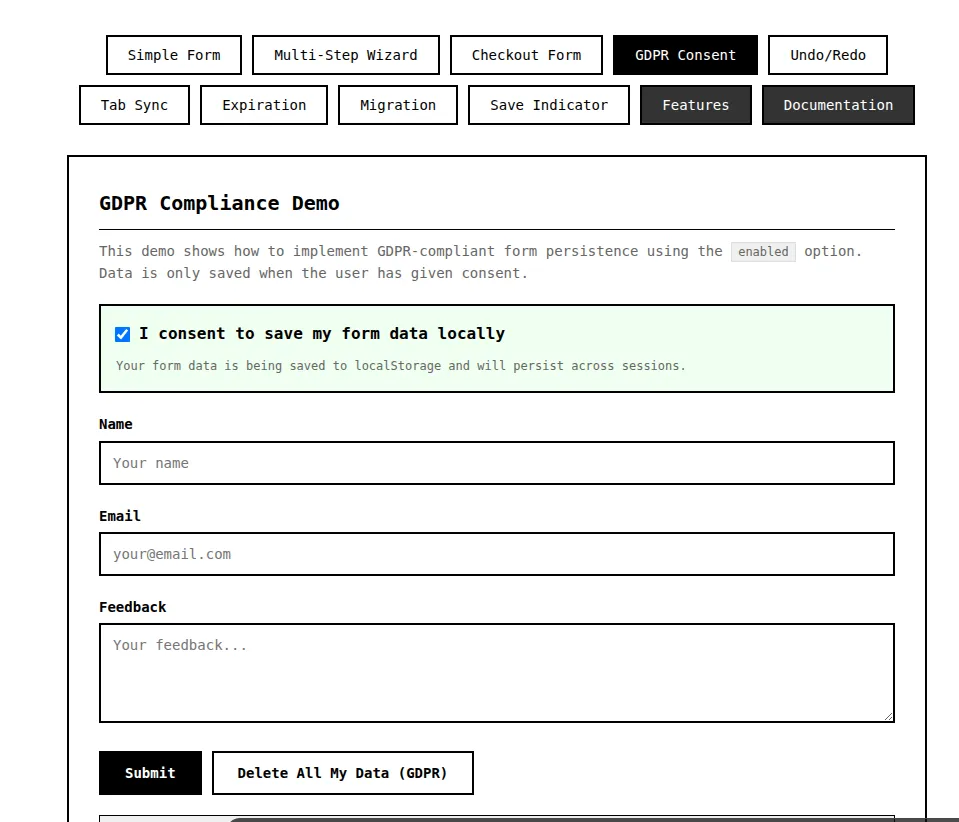Open the Tab Sync demo
This screenshot has height=822, width=959.
coord(135,105)
